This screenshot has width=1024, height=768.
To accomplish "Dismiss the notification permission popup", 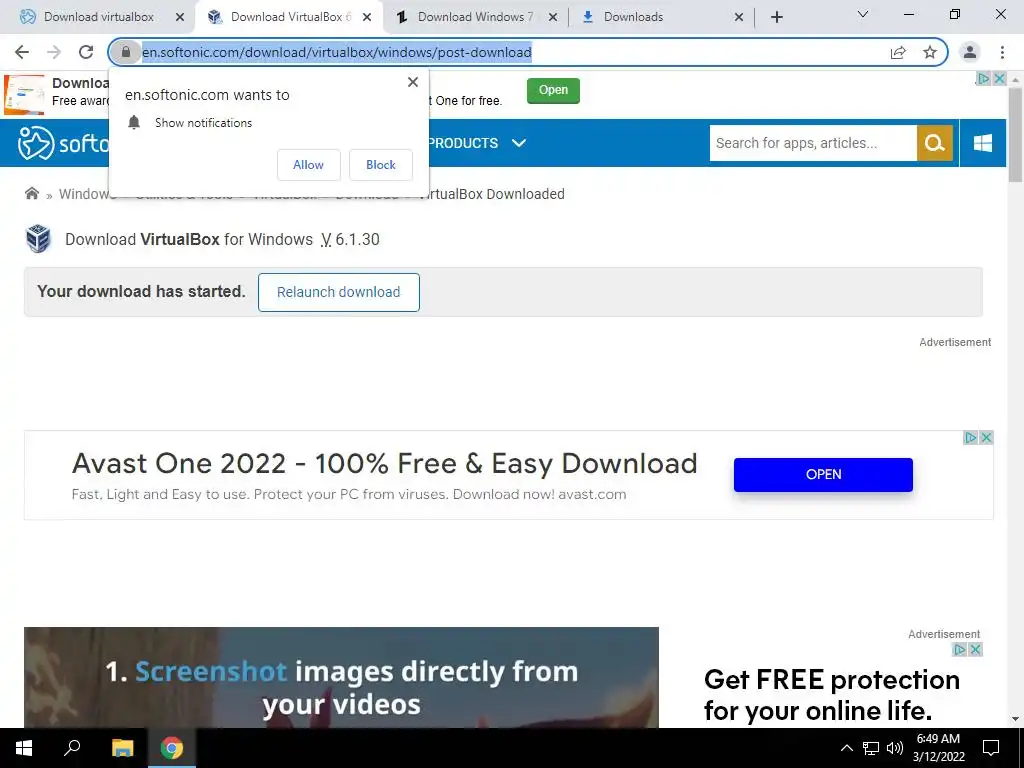I will click(x=413, y=82).
